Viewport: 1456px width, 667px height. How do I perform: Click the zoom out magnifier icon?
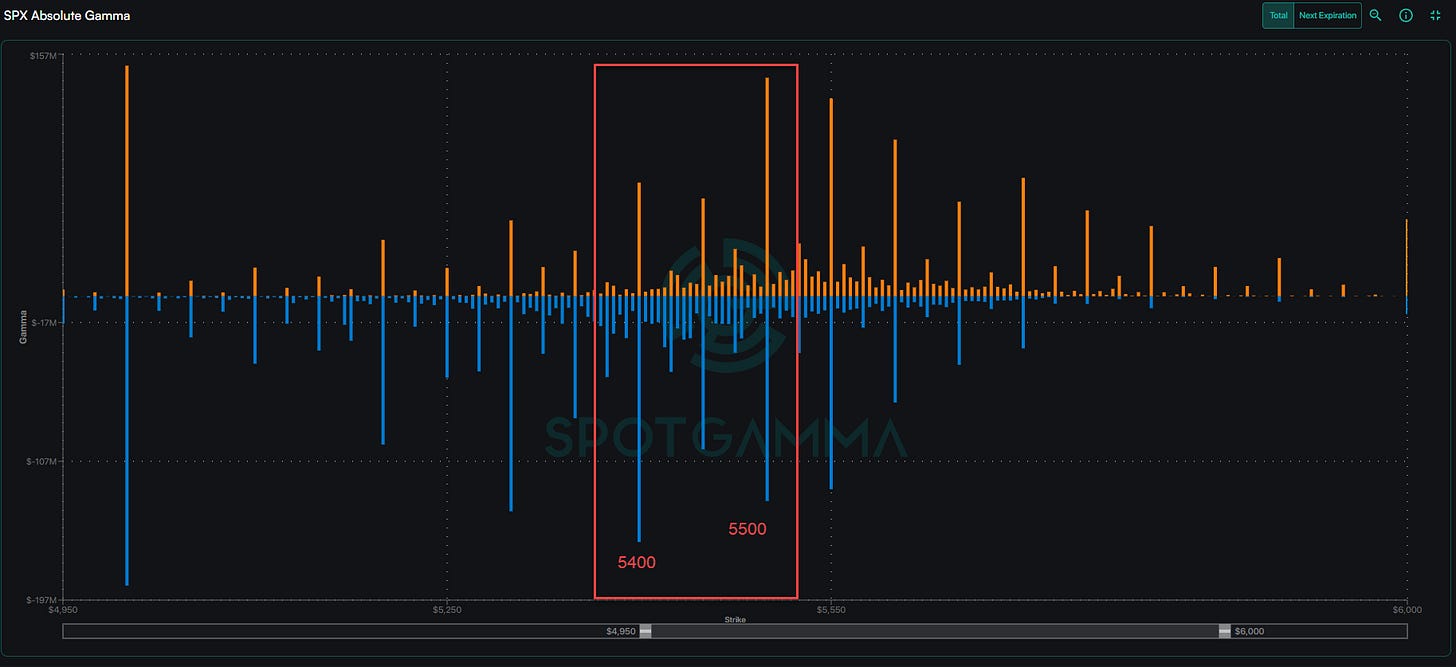[x=1376, y=16]
